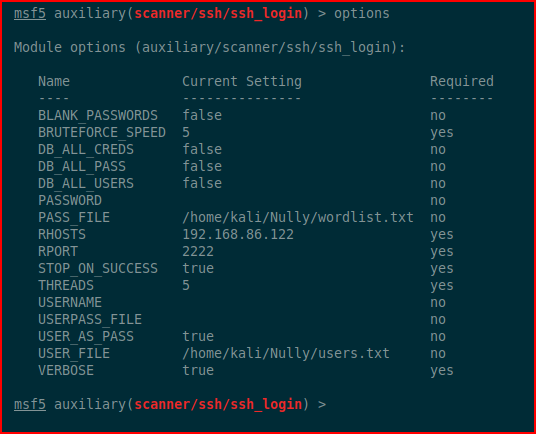Click the VERBOSE required 'yes' value
Screen dimensions: 536x434
pos(442,370)
